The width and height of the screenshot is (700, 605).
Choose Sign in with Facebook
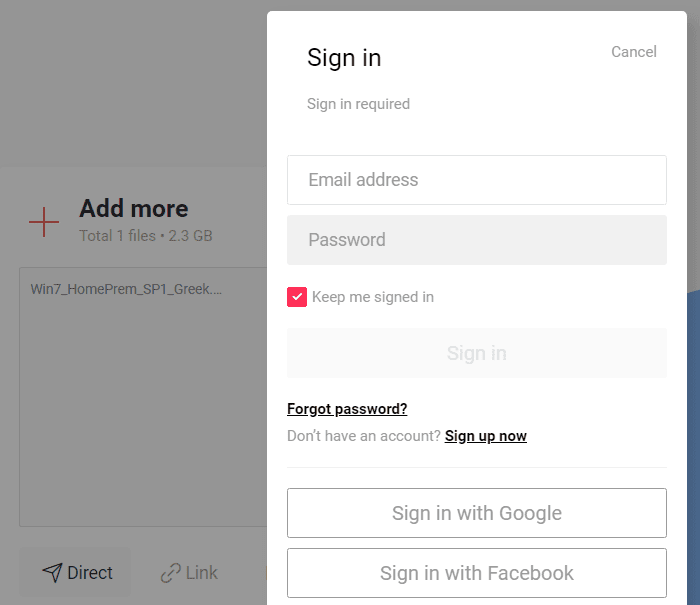click(x=477, y=573)
